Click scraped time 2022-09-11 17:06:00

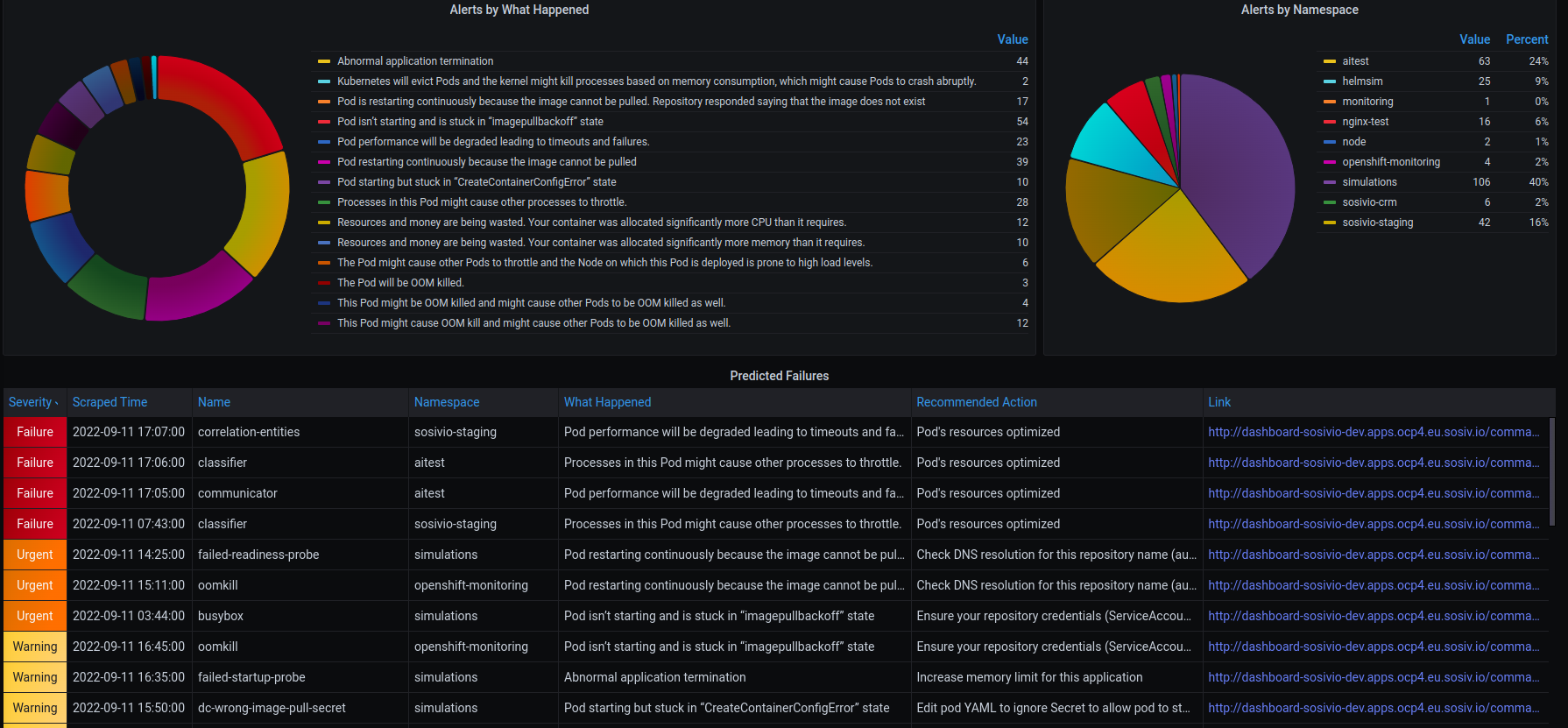129,463
